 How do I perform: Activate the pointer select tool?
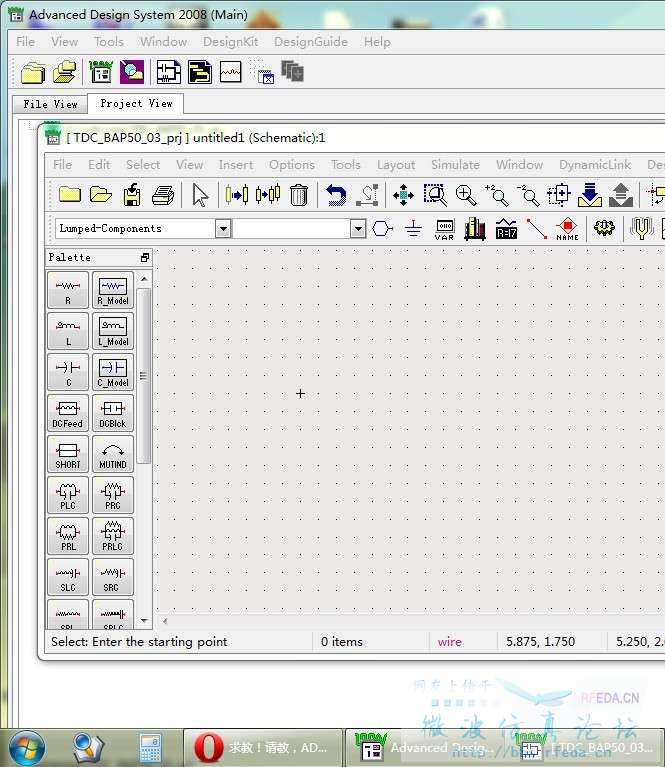pyautogui.click(x=200, y=195)
